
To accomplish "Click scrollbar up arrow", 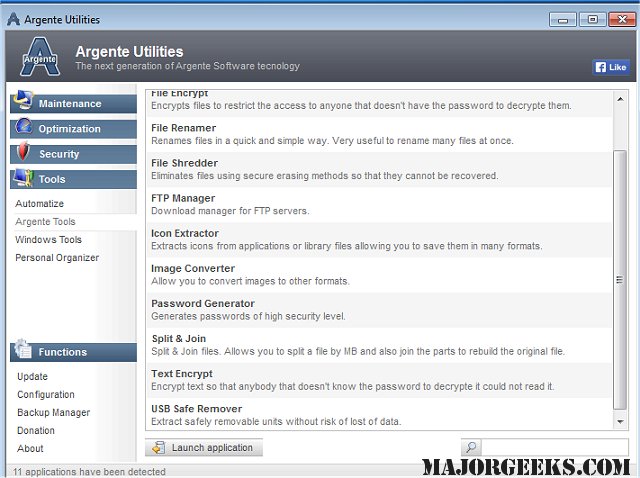I will [x=620, y=99].
